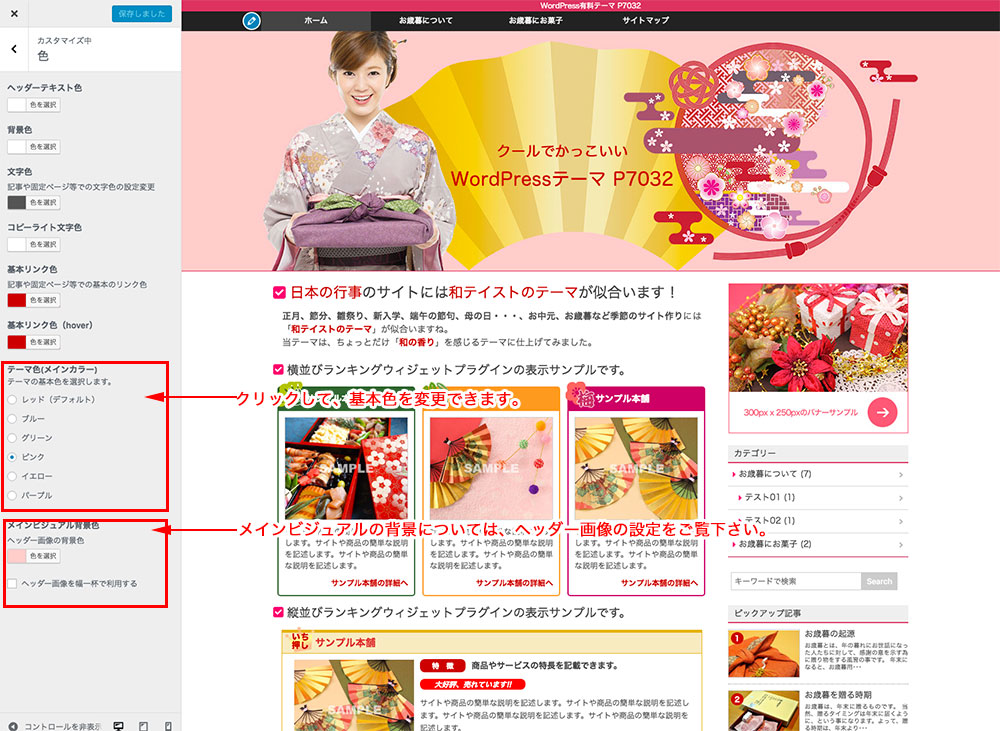
Task: Open サンプル本舗の詳細へ link in green card
Action: [x=369, y=582]
